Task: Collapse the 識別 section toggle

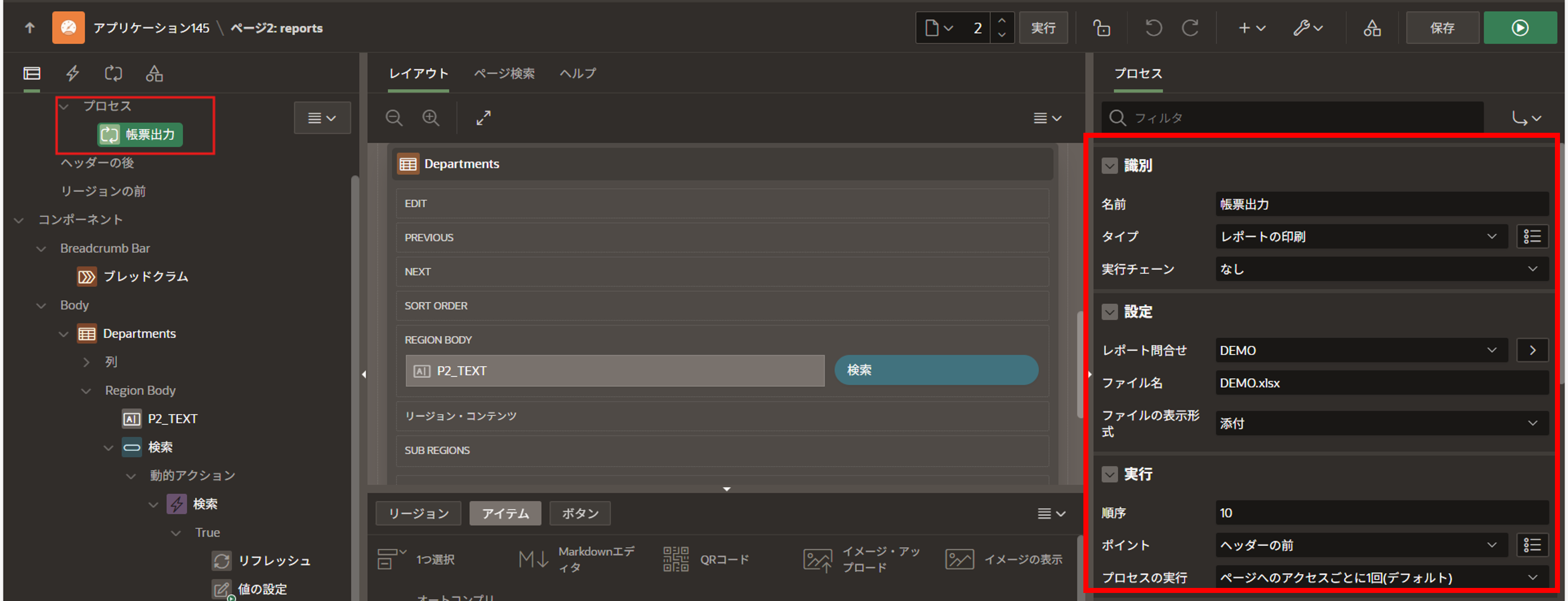Action: click(x=1109, y=165)
